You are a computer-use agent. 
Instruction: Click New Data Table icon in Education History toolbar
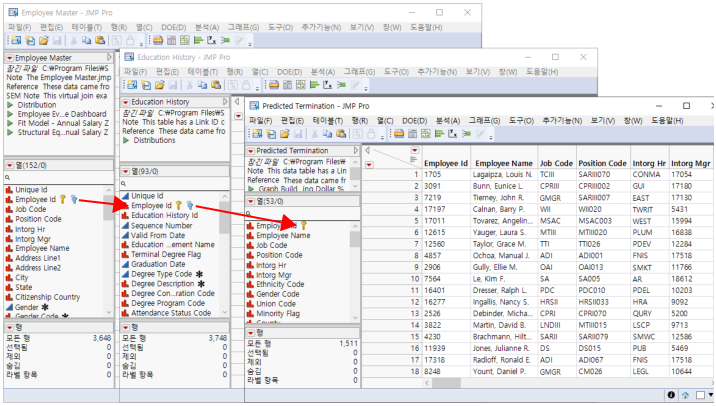[x=132, y=85]
